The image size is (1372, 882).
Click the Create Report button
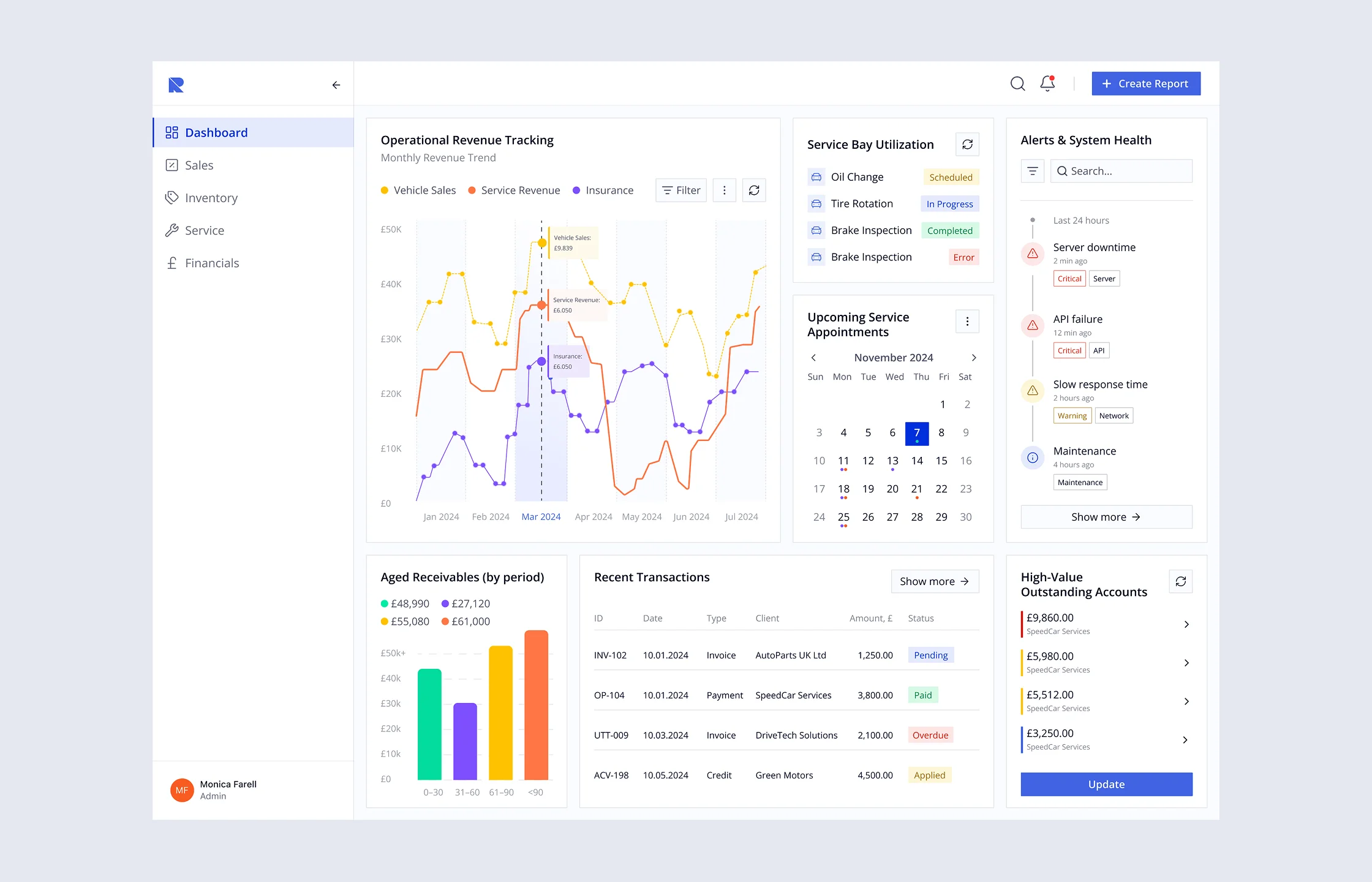coord(1145,84)
